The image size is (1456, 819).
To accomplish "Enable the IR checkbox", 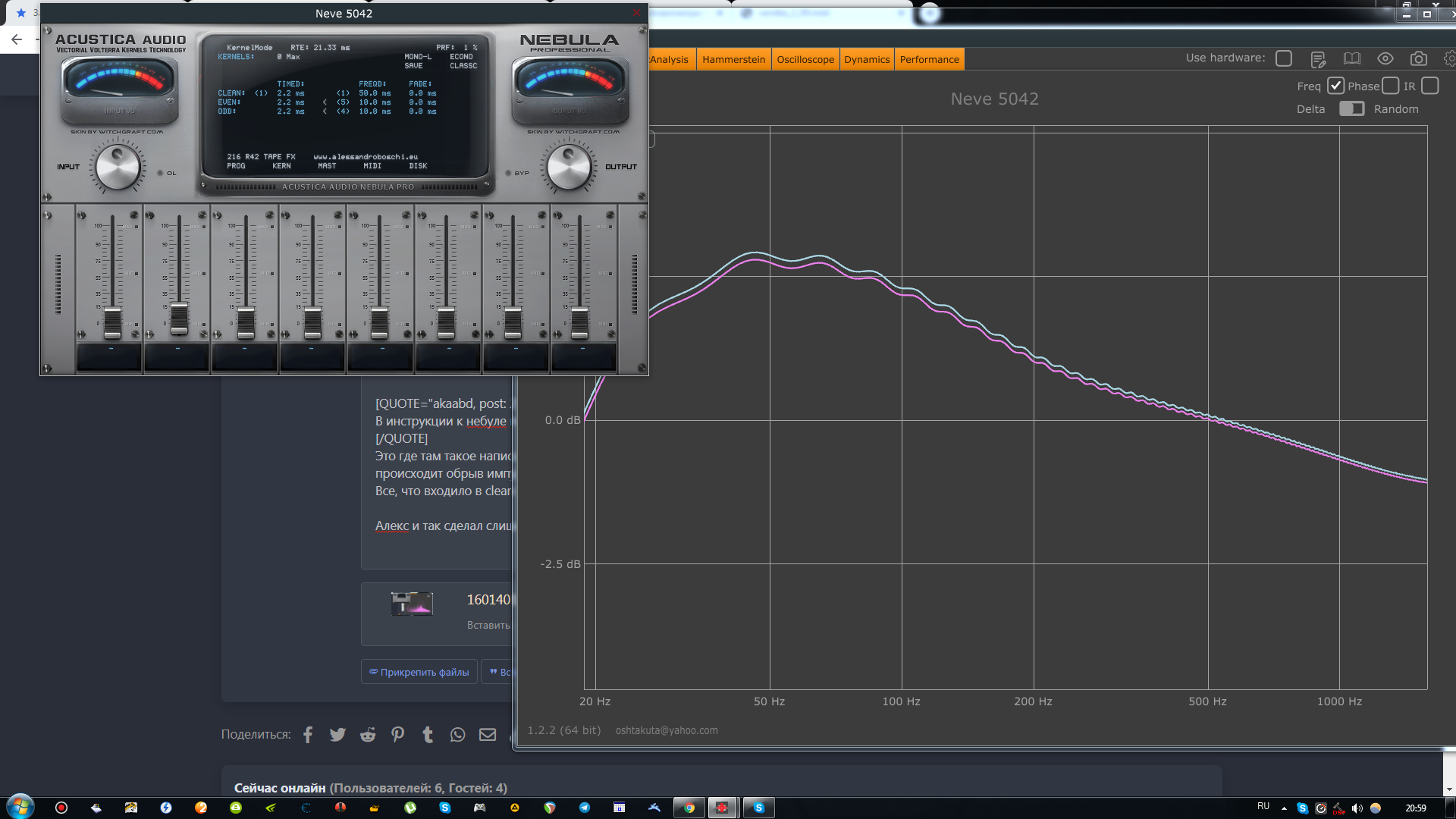I will (x=1430, y=86).
